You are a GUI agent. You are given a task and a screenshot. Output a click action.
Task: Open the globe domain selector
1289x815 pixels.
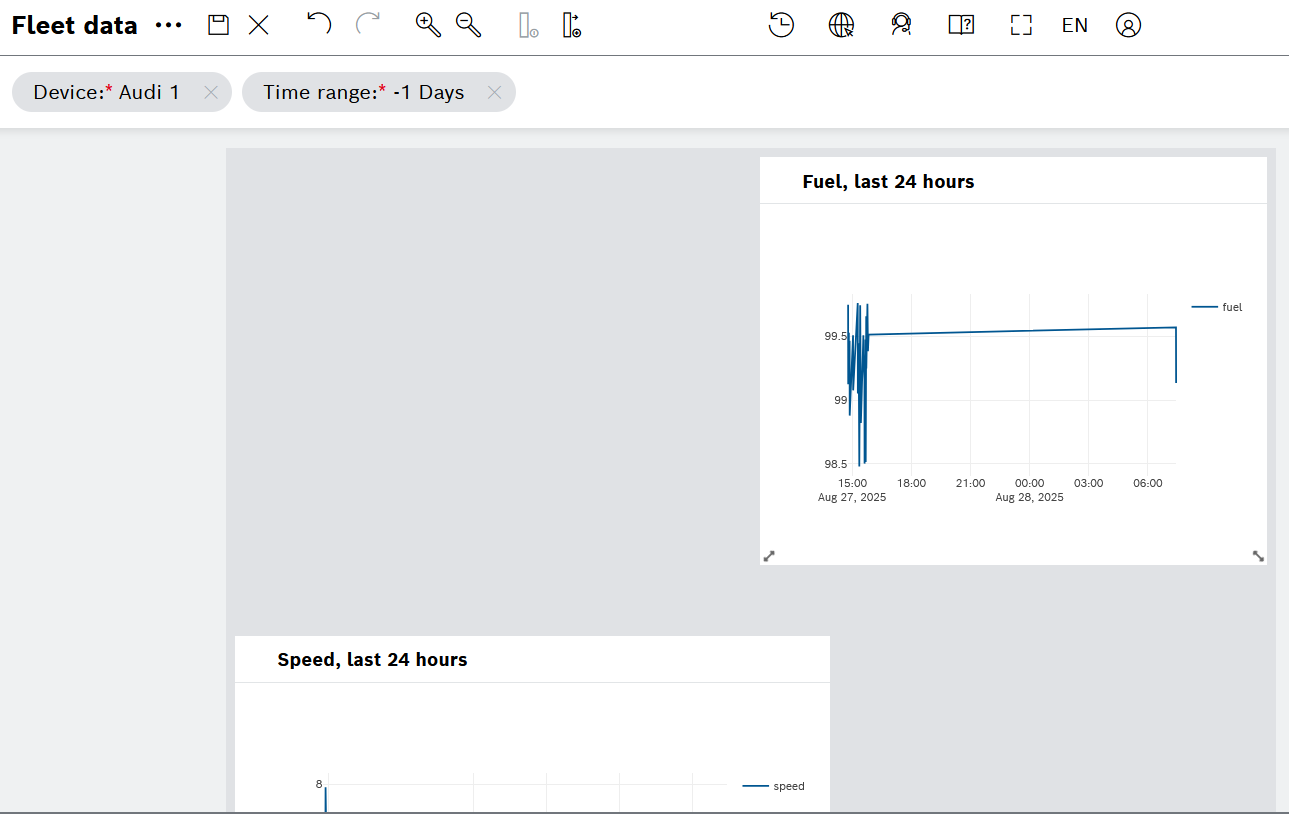click(x=841, y=26)
